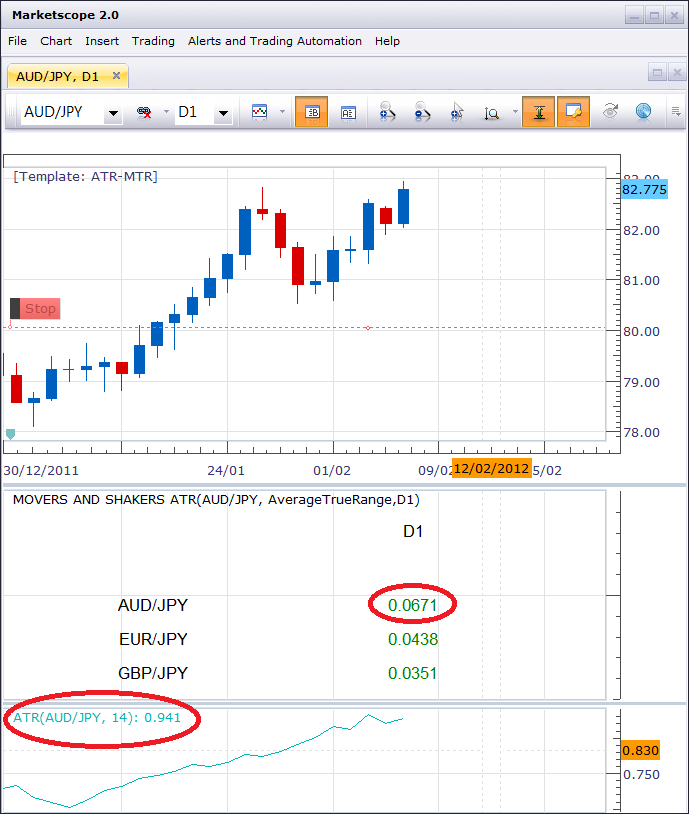Click the 0.0351 ATR value
Screen dimensions: 689x814
[x=413, y=673]
